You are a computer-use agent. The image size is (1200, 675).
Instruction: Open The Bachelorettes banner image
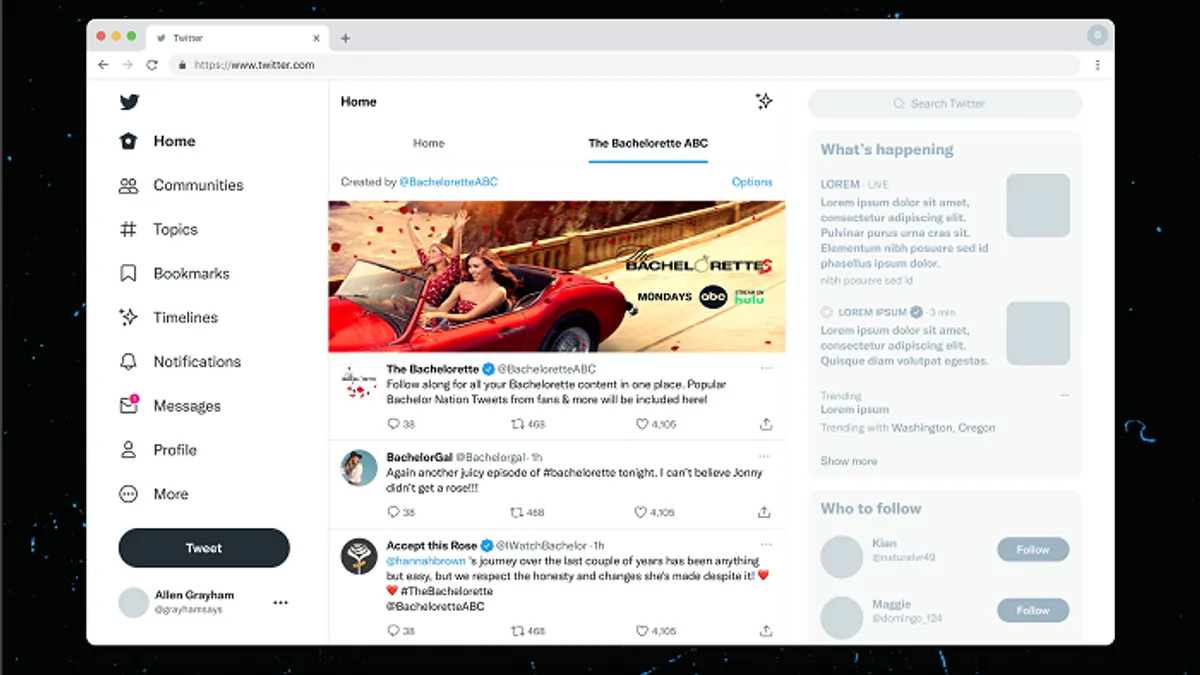point(557,276)
